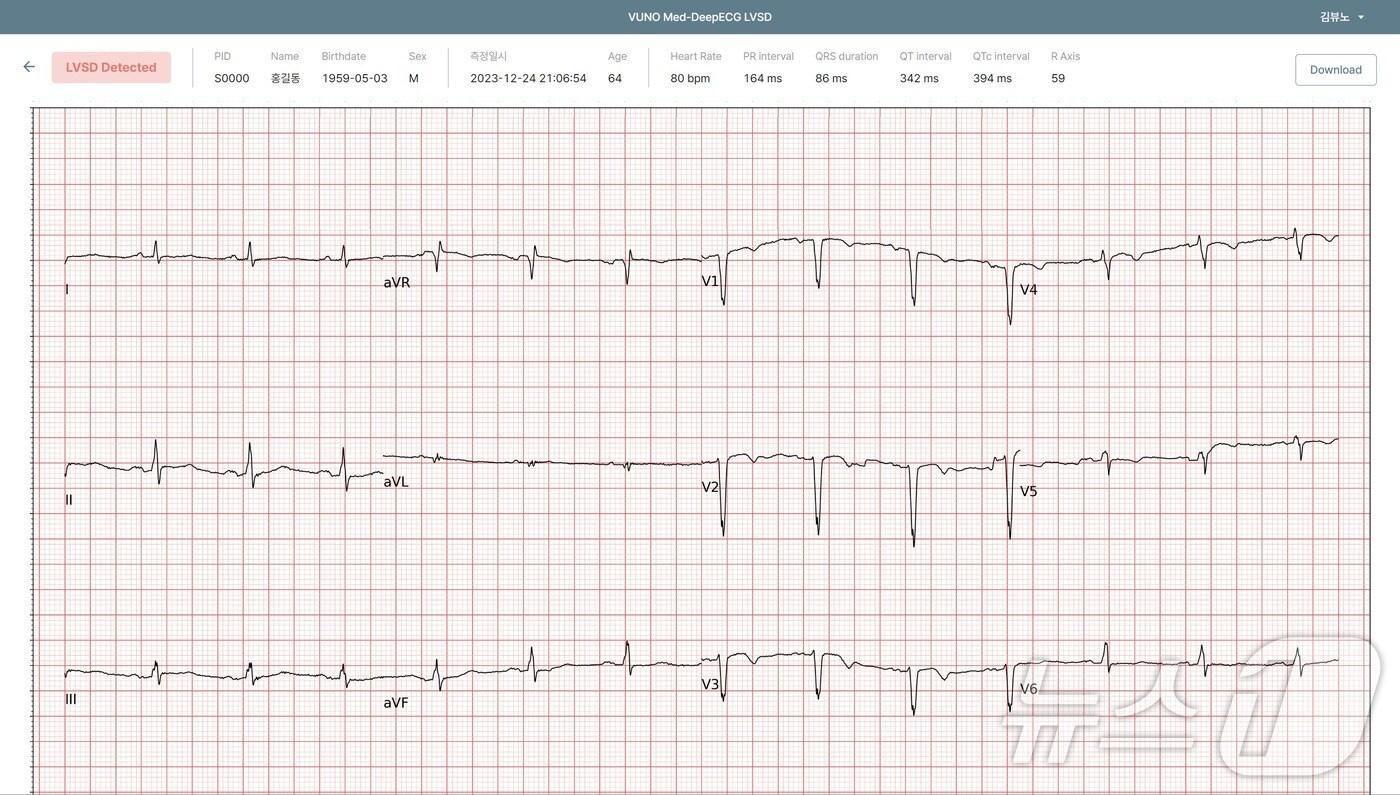The height and width of the screenshot is (795, 1400).
Task: Click the QRS duration value 86 ms
Action: [x=831, y=78]
